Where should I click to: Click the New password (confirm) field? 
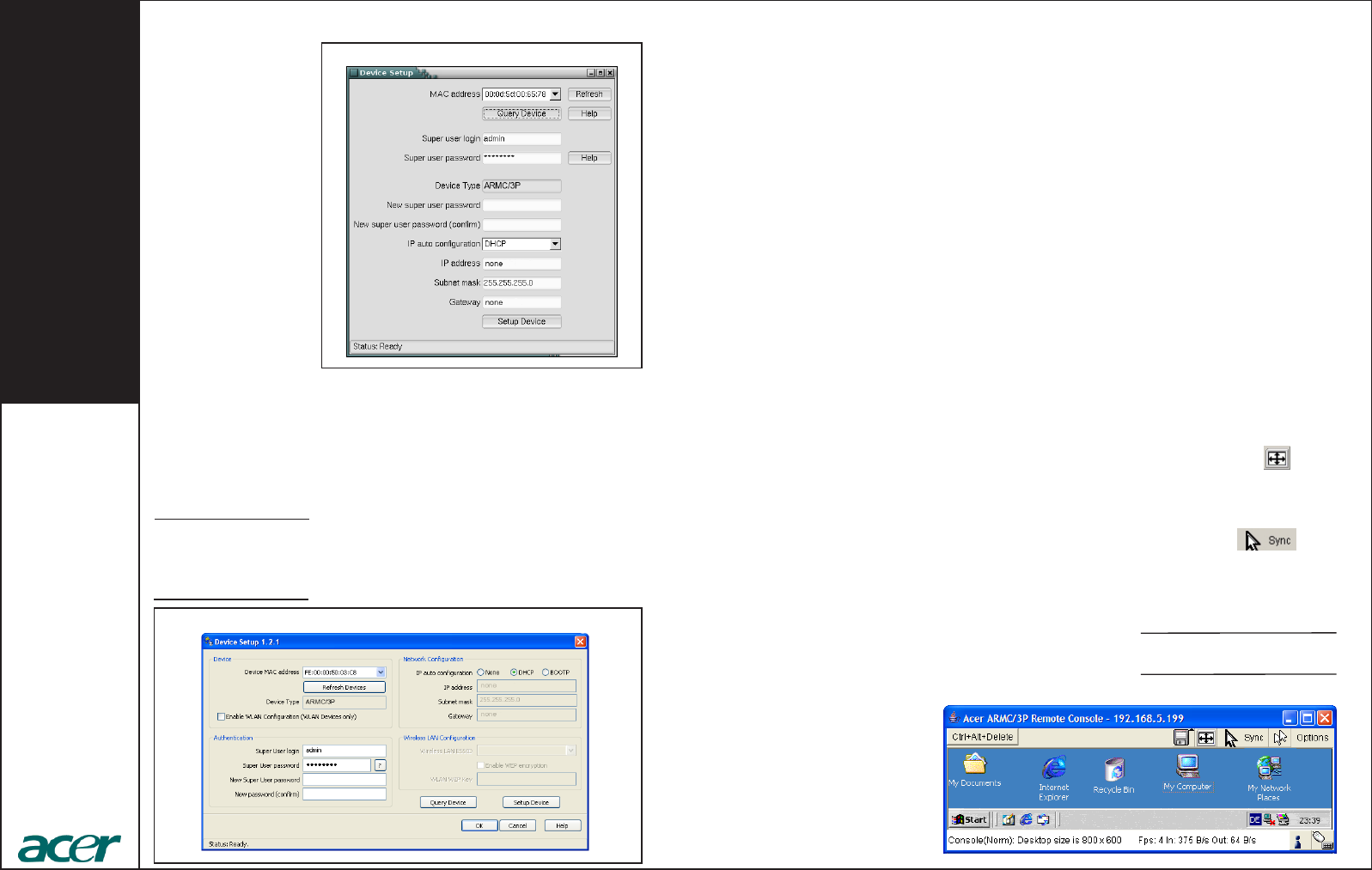click(345, 794)
